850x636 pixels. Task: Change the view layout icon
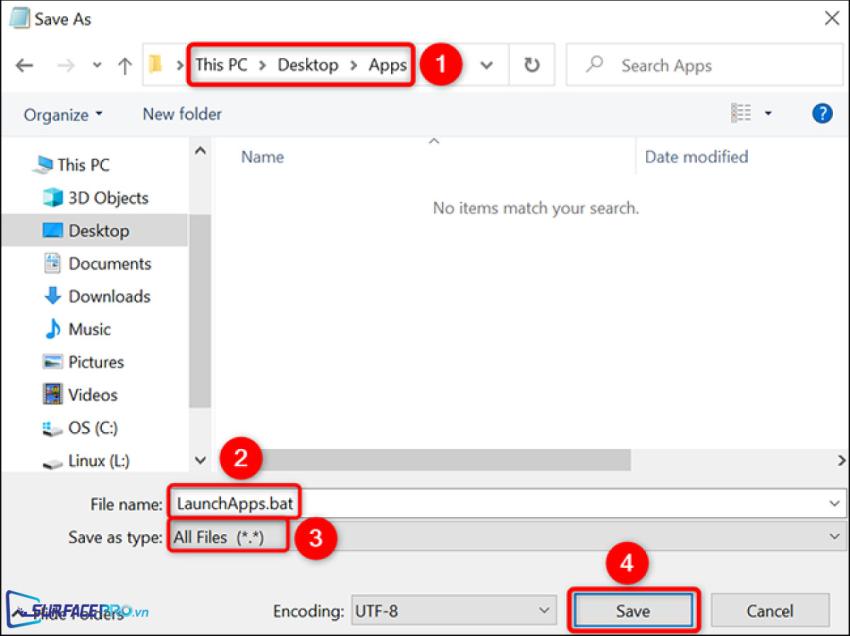(x=741, y=113)
